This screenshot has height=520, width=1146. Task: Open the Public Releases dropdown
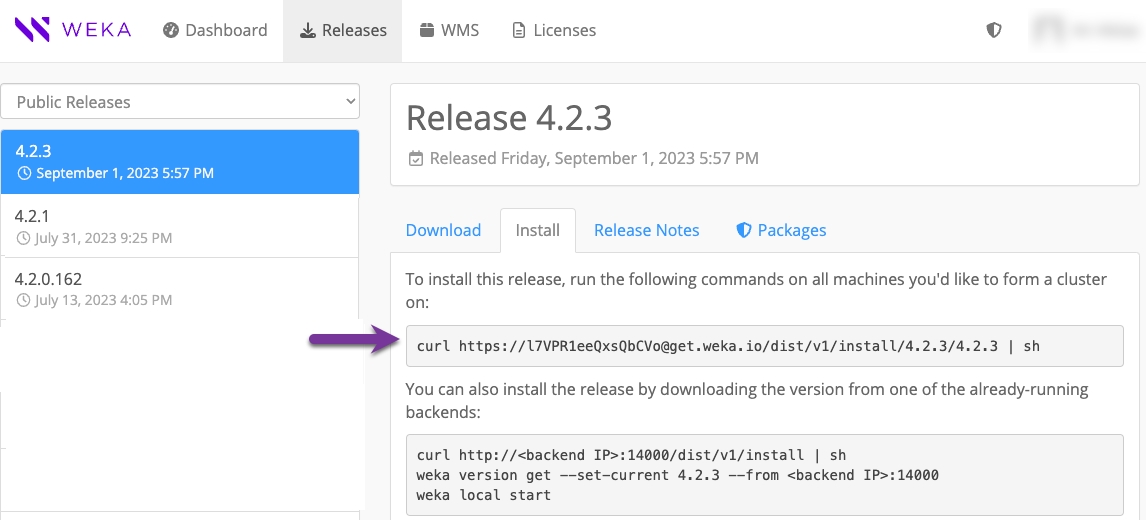[180, 102]
